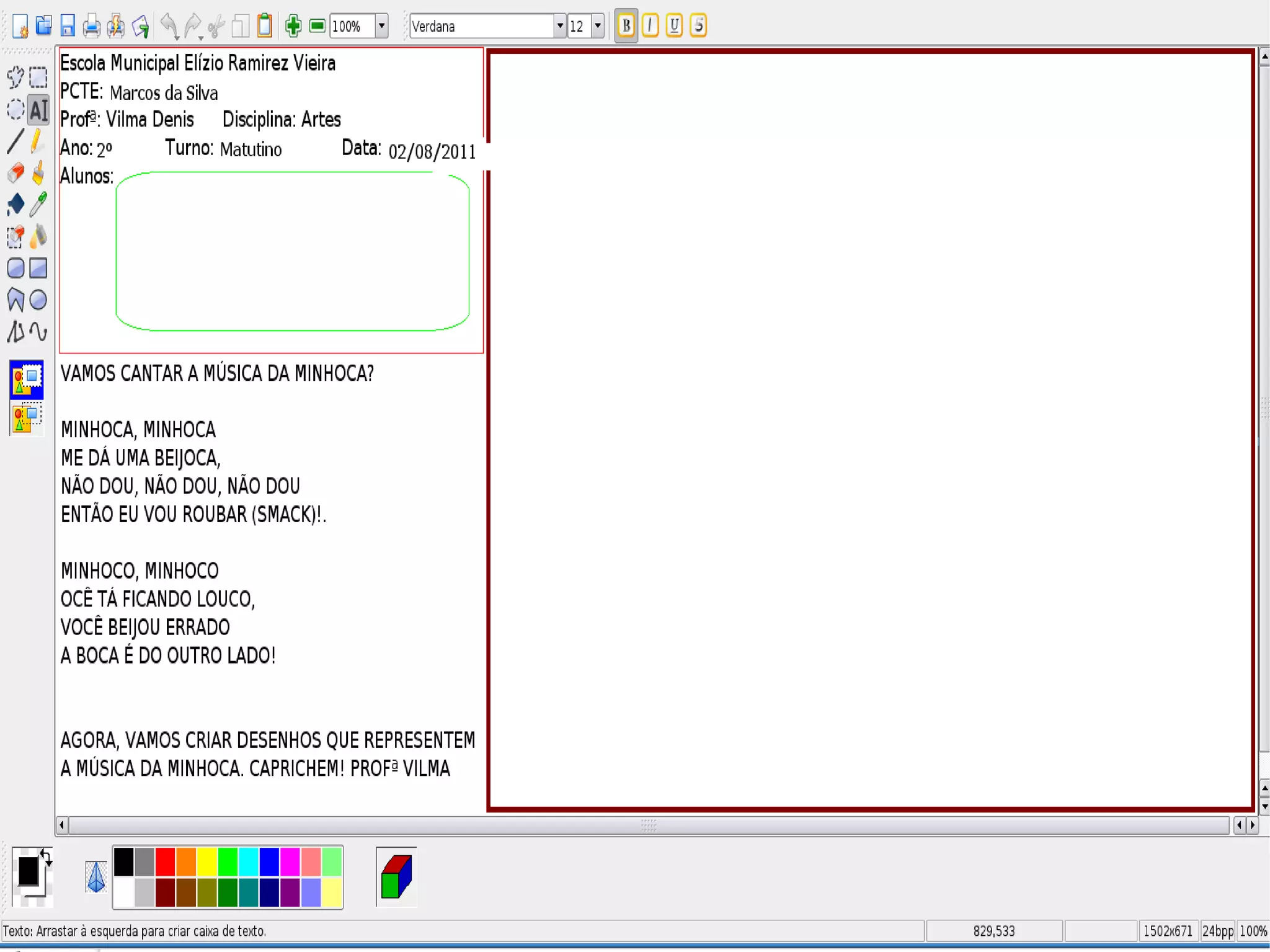The image size is (1270, 952).
Task: Expand the 100% zoom level dropdown
Action: [x=382, y=26]
